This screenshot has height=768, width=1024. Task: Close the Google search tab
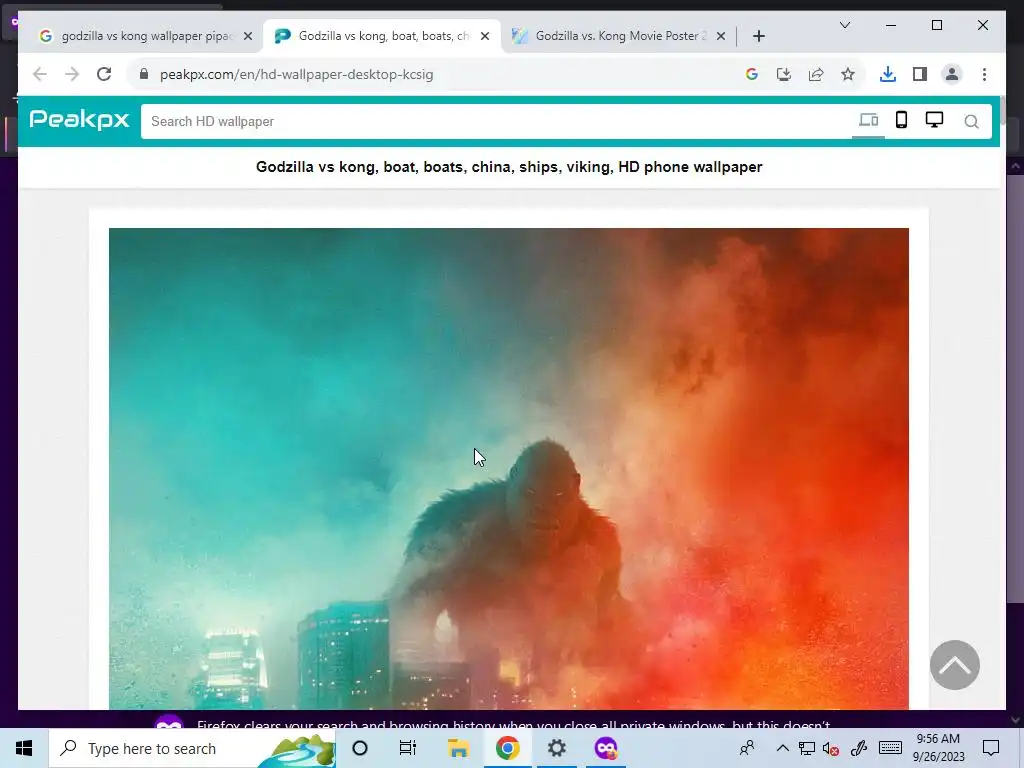pyautogui.click(x=248, y=37)
